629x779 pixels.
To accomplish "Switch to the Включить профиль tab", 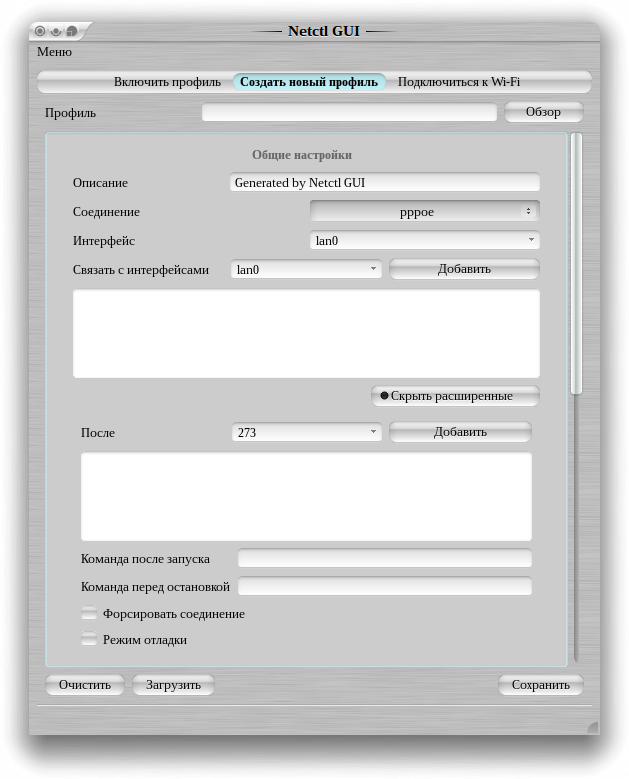I will [x=167, y=82].
